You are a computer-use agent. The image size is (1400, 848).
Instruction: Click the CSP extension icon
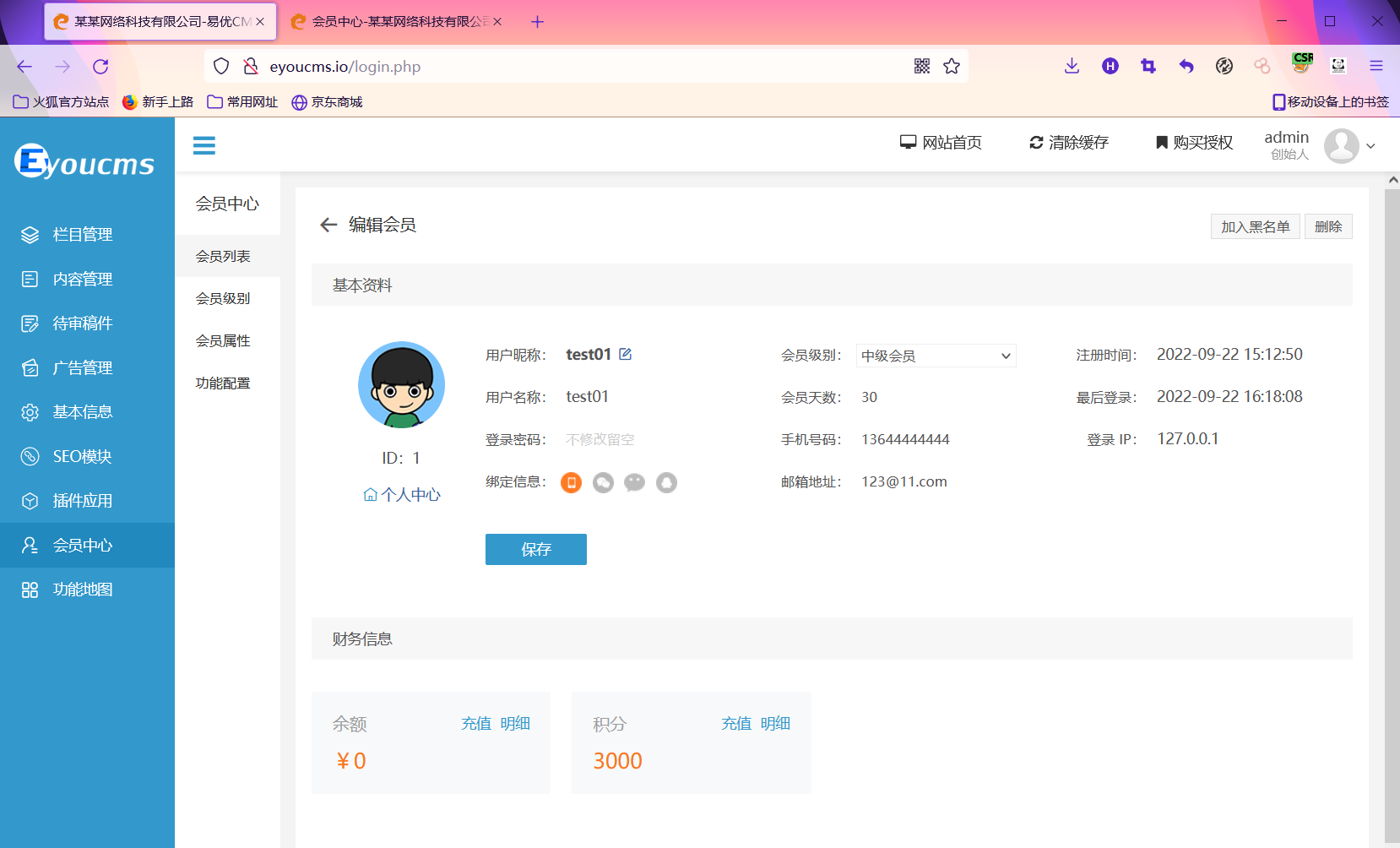tap(1302, 63)
